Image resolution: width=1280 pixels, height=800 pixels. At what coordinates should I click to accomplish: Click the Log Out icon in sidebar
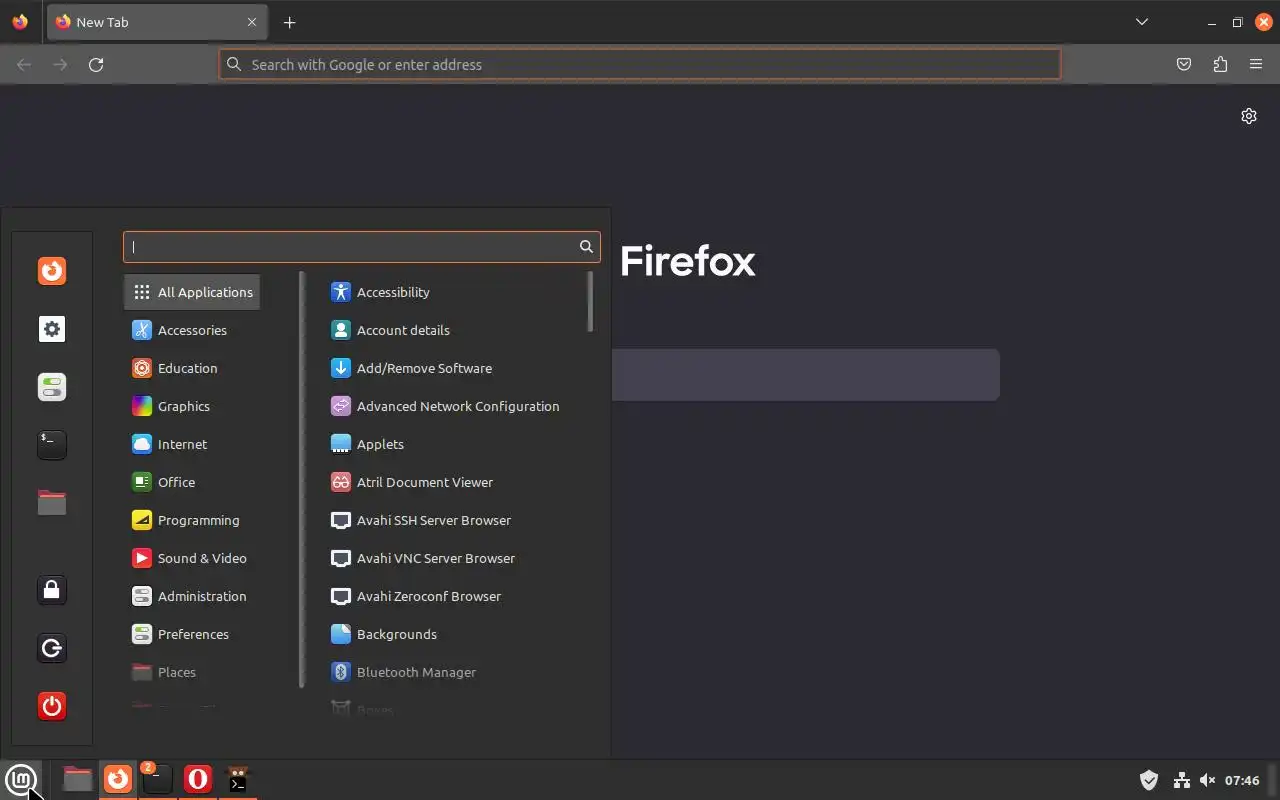52,648
